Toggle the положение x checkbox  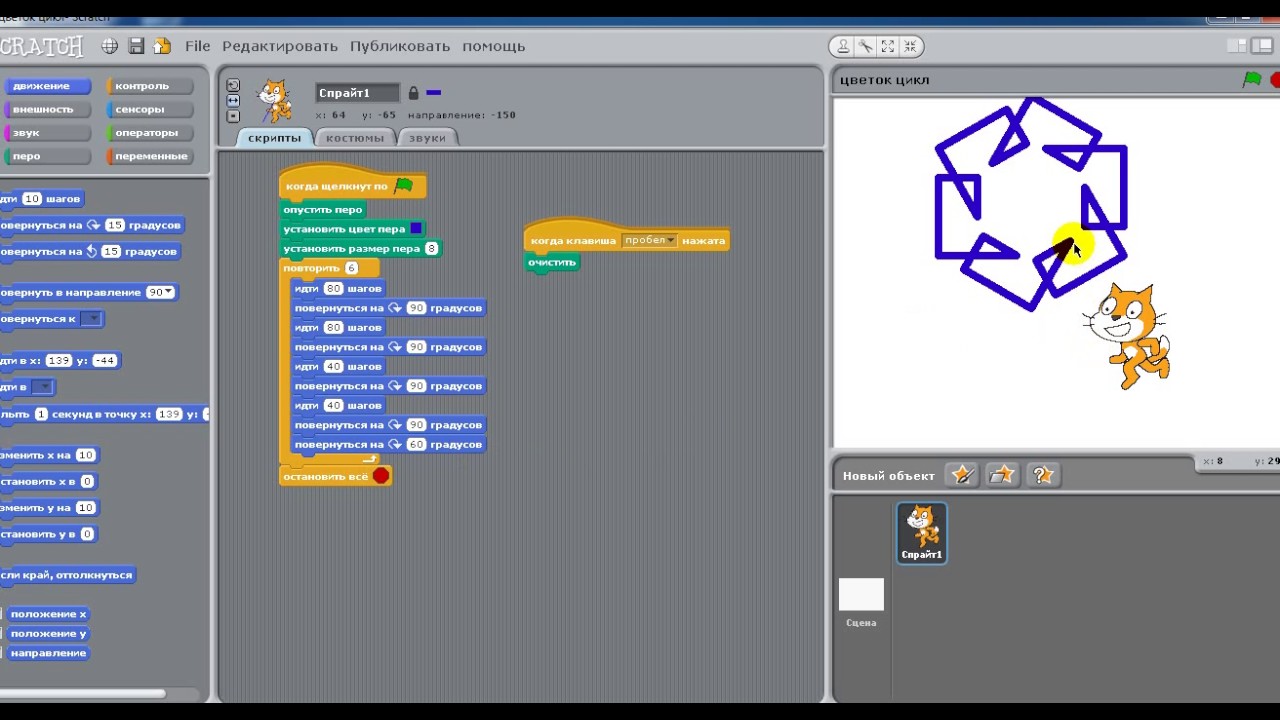pos(1,614)
